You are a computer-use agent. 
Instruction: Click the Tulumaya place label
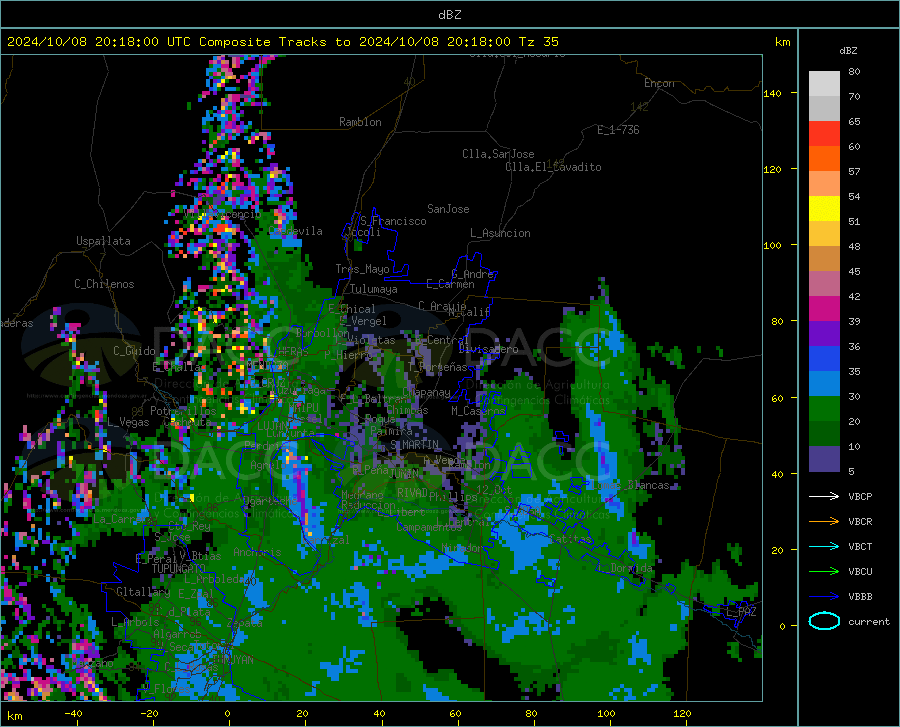[x=374, y=289]
